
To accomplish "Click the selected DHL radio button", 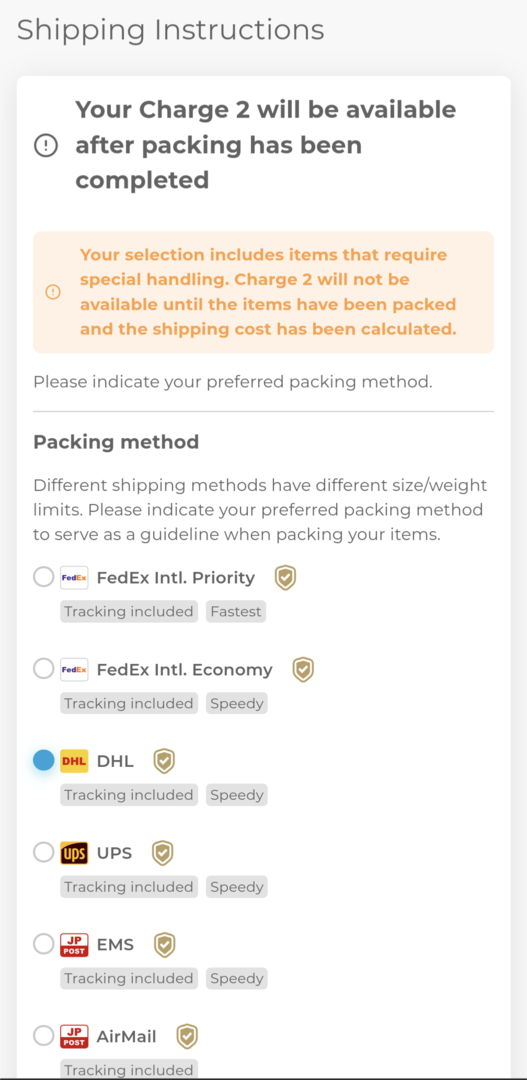I will (x=43, y=761).
